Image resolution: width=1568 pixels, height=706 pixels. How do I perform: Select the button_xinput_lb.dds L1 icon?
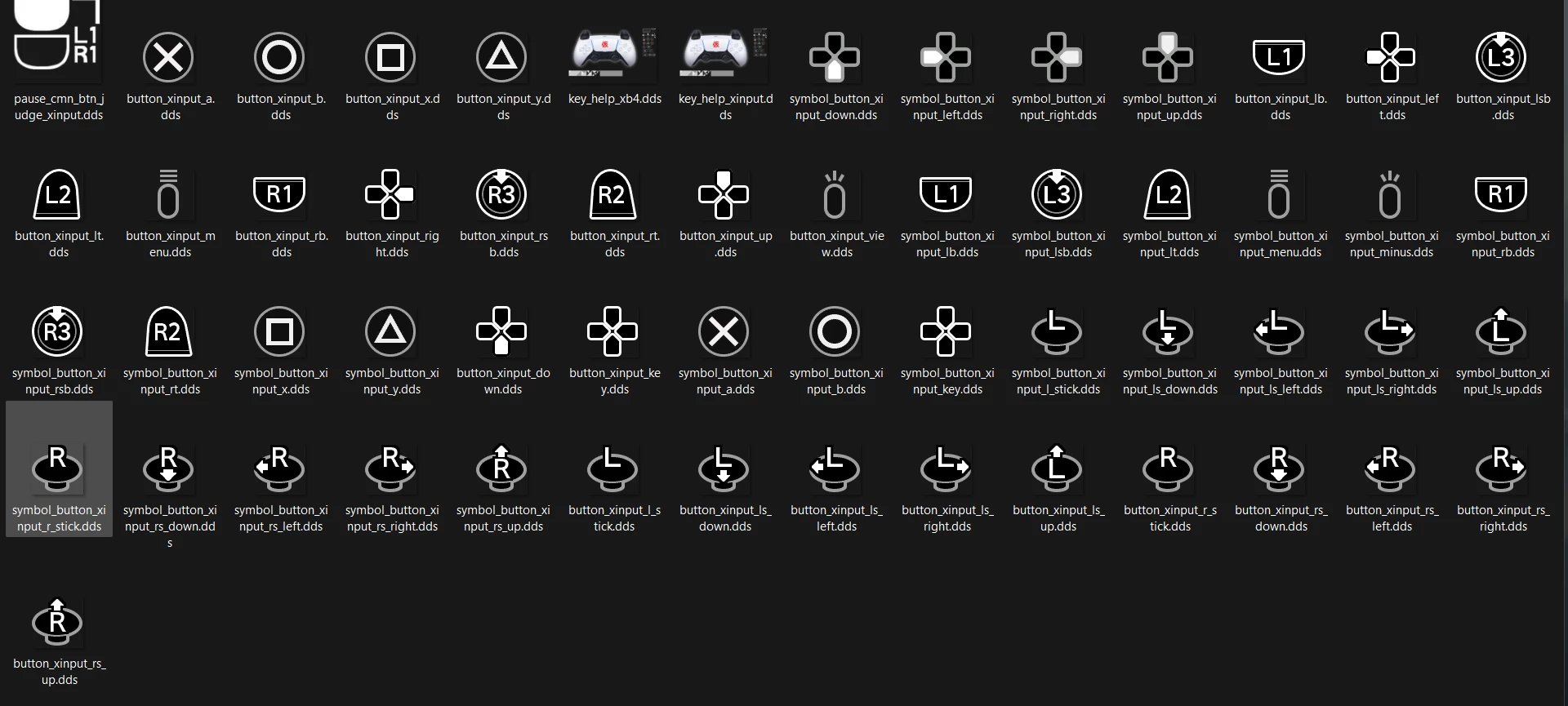[x=1279, y=57]
